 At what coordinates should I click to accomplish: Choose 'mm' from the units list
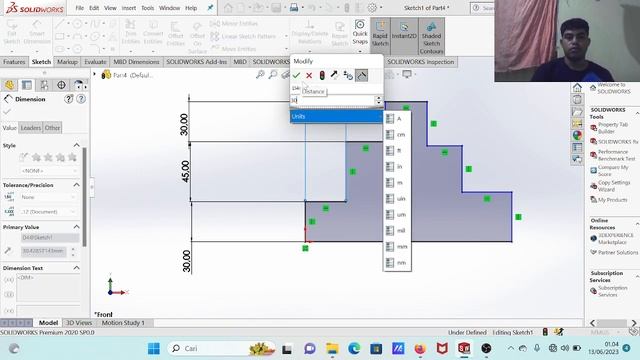point(397,247)
